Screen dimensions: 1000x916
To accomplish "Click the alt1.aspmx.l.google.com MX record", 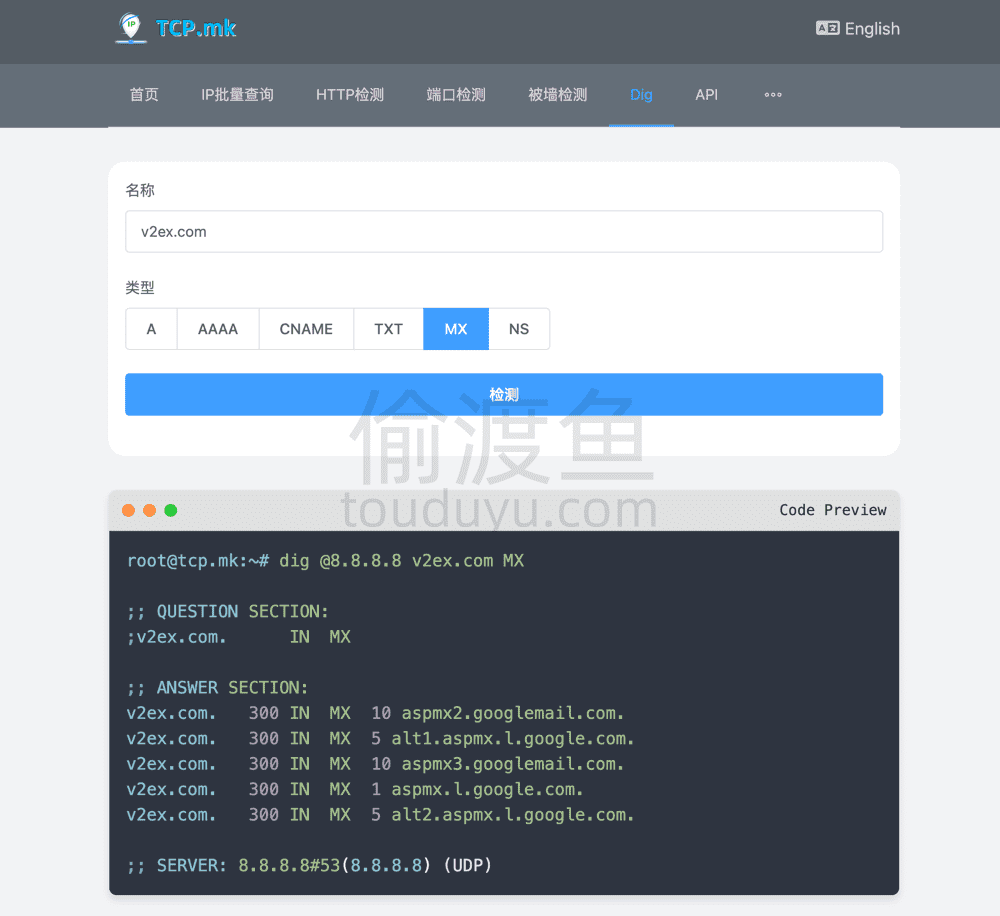I will 380,739.
